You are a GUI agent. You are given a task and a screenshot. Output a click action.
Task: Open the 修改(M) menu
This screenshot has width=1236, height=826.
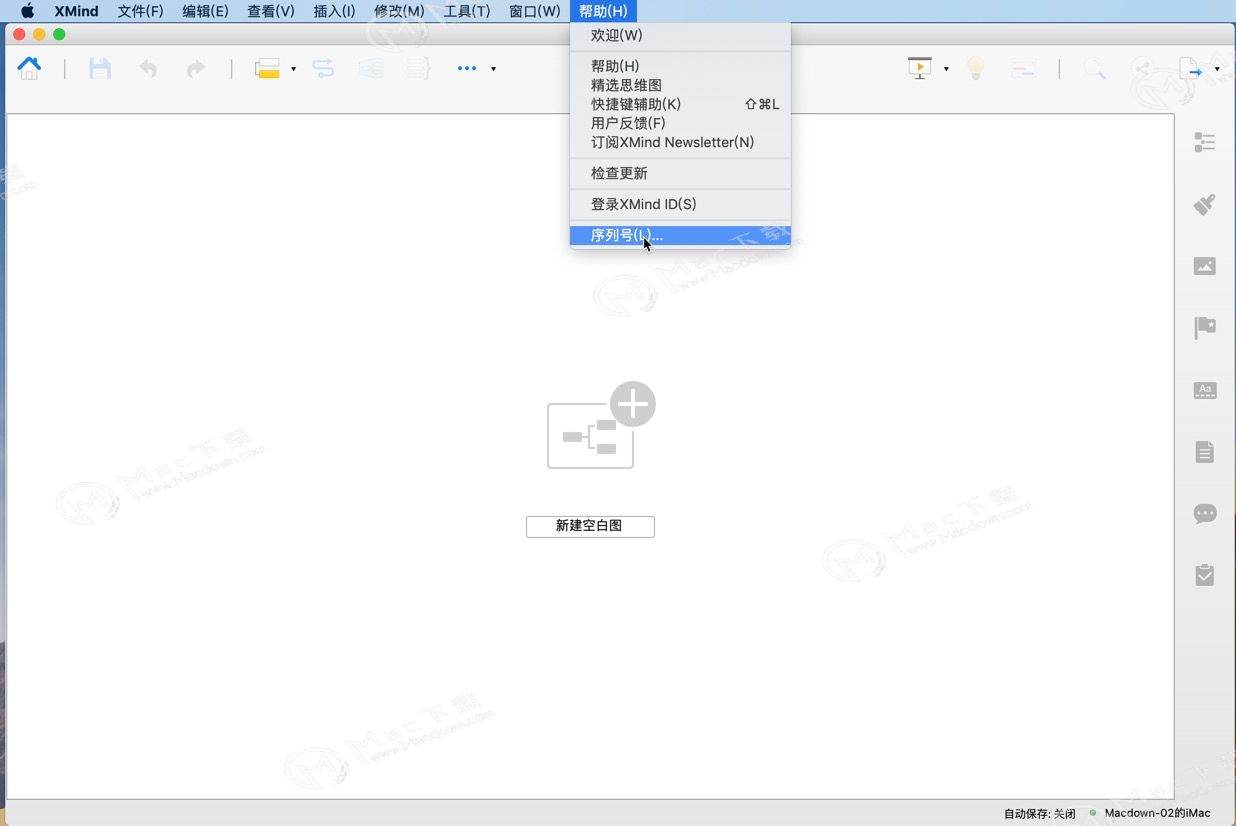[x=399, y=11]
